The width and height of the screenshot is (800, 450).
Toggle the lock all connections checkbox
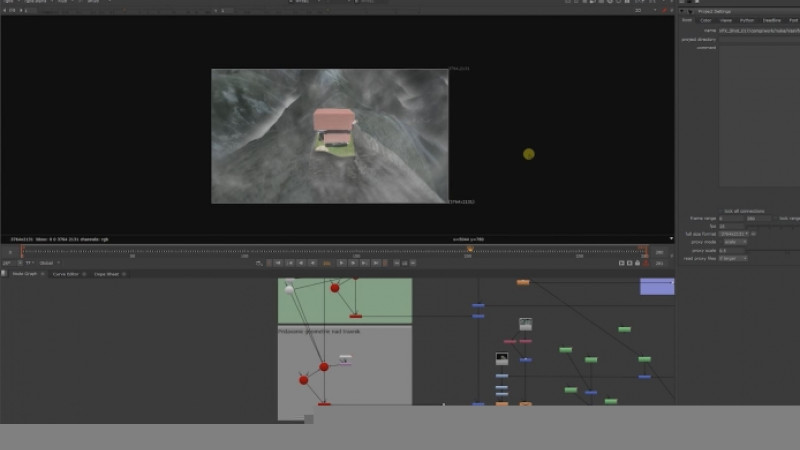click(721, 211)
